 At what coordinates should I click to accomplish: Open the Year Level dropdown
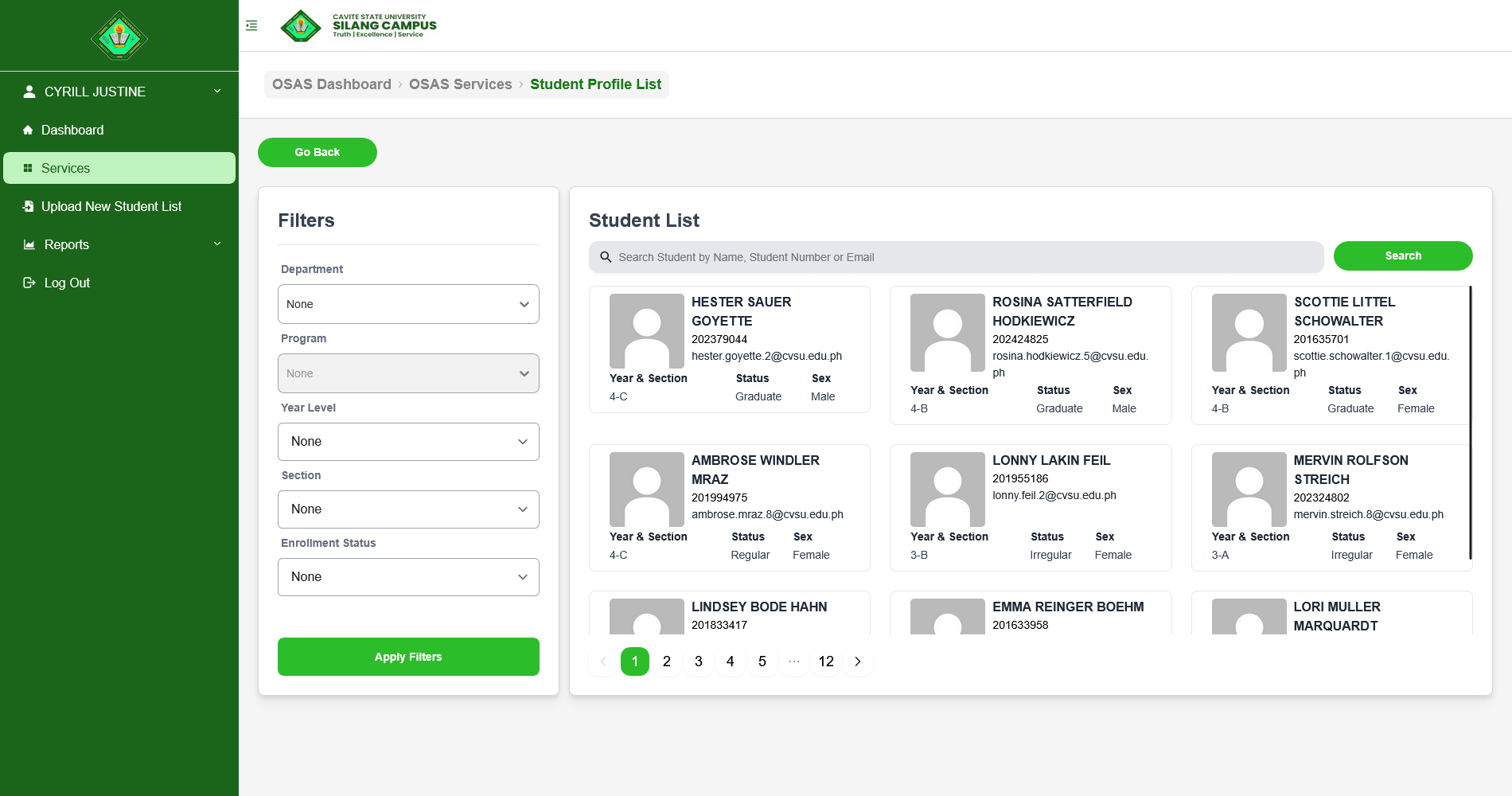pos(408,442)
